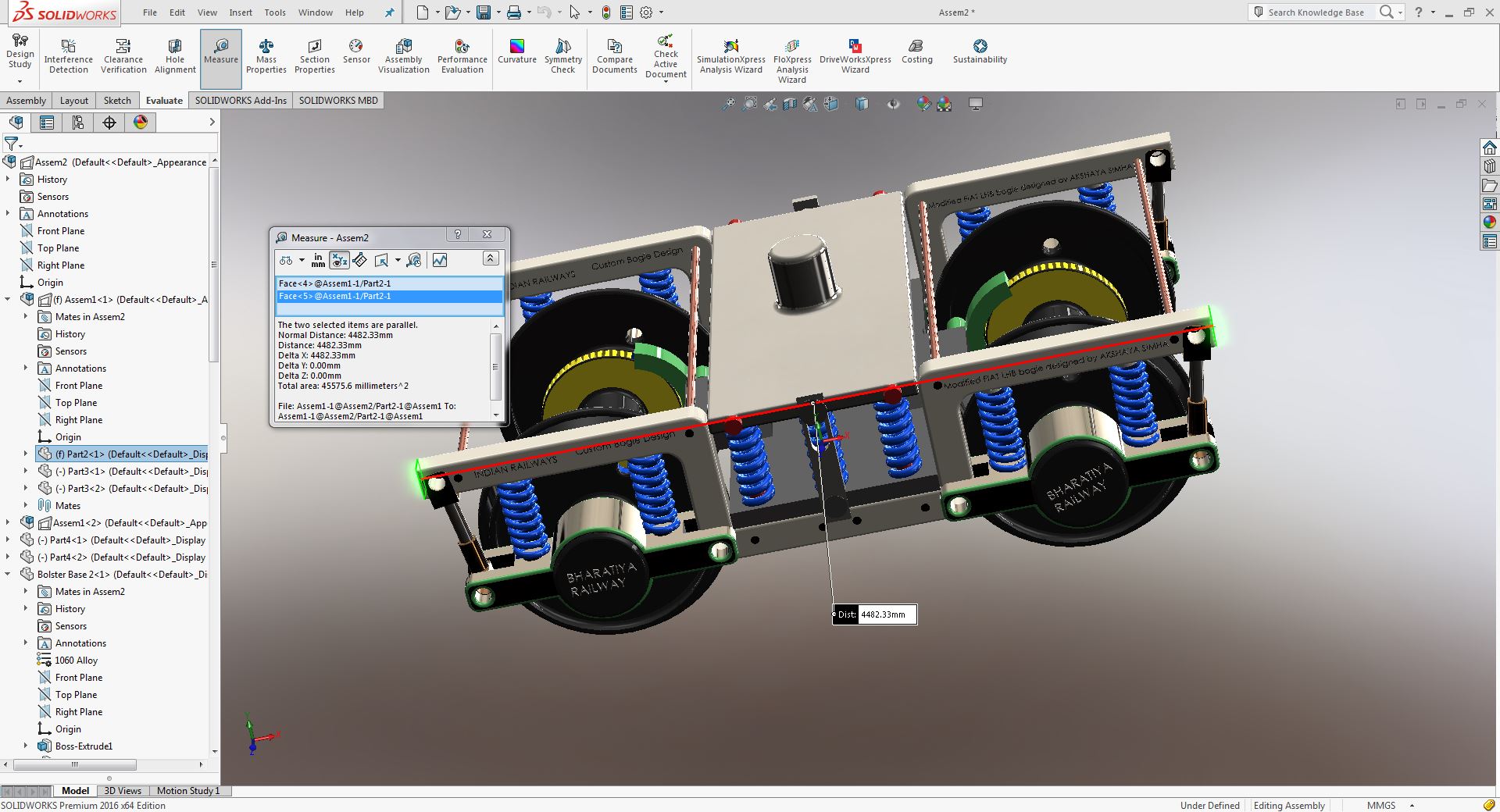Select Top Plane in top-level tree

58,248
